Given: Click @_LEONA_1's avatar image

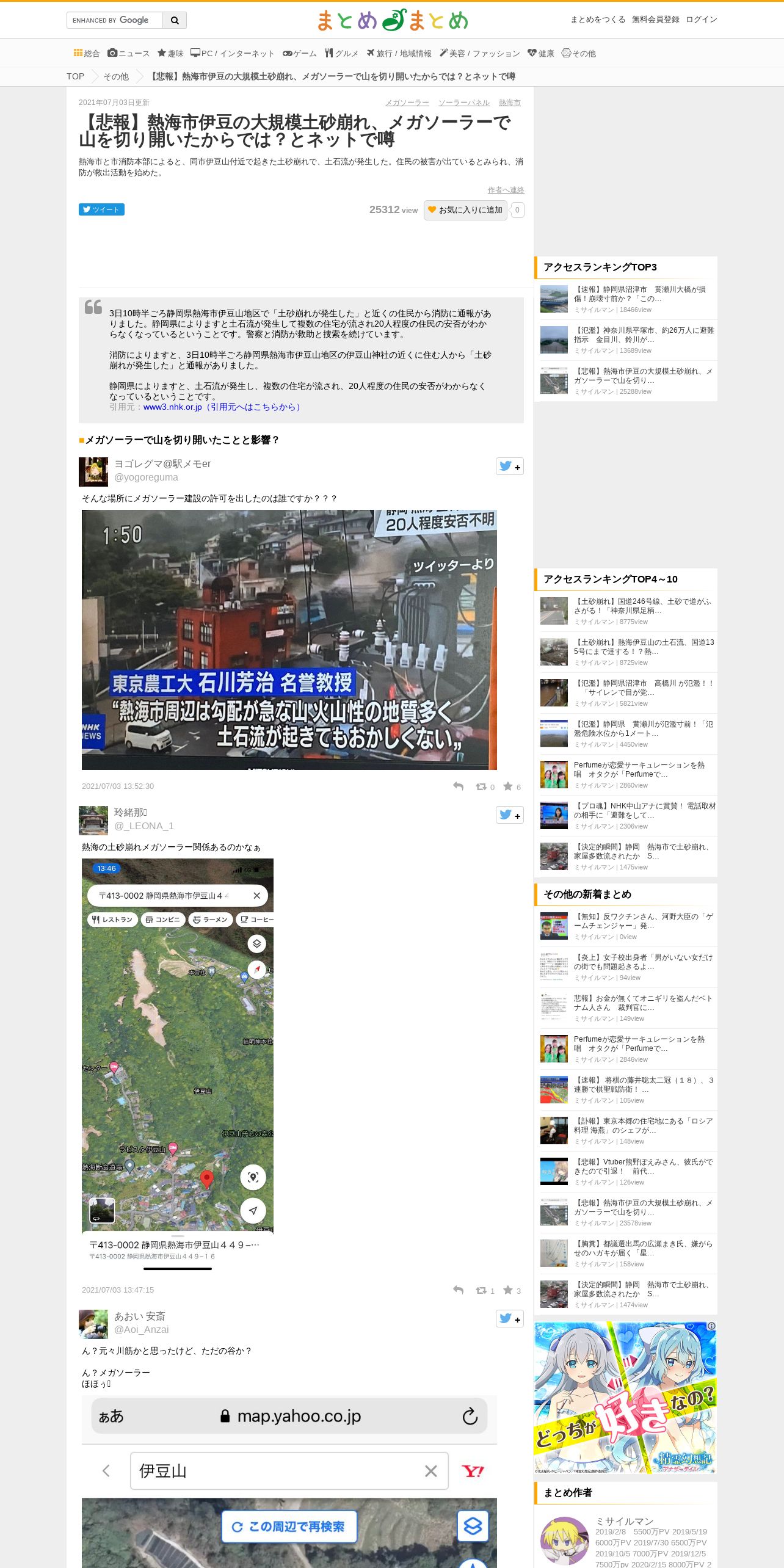Looking at the screenshot, I should click(93, 821).
